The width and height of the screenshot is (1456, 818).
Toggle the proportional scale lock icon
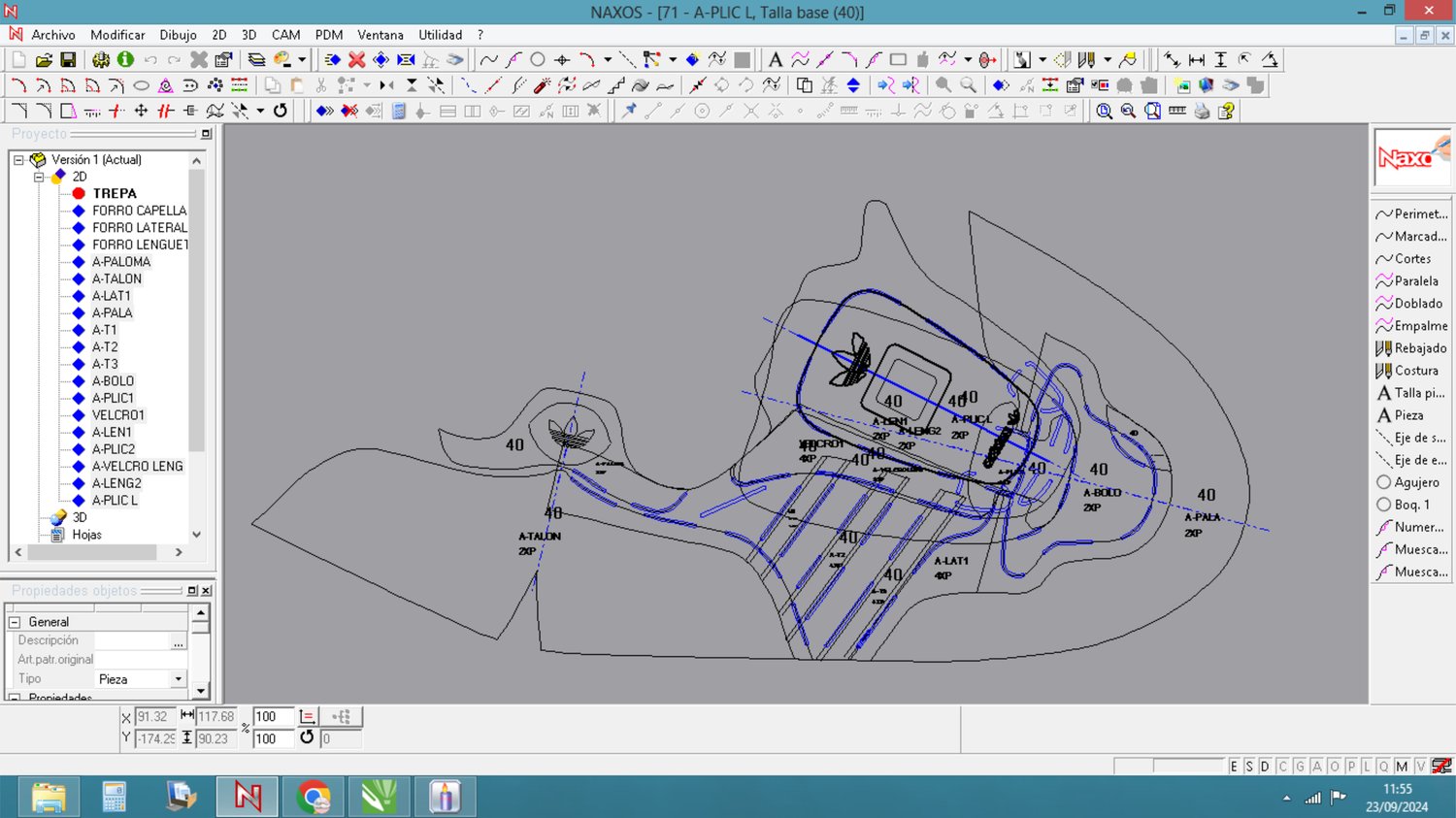[307, 717]
